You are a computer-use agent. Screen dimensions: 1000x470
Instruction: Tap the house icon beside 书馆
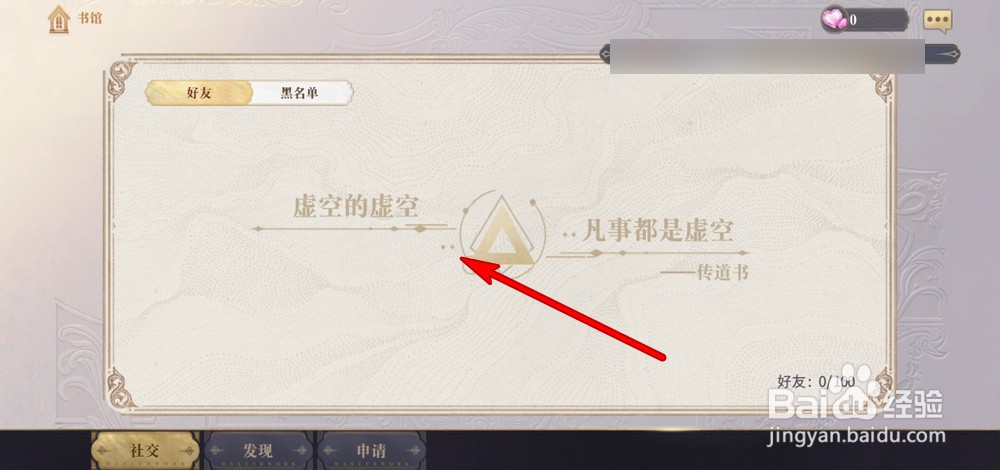(59, 19)
